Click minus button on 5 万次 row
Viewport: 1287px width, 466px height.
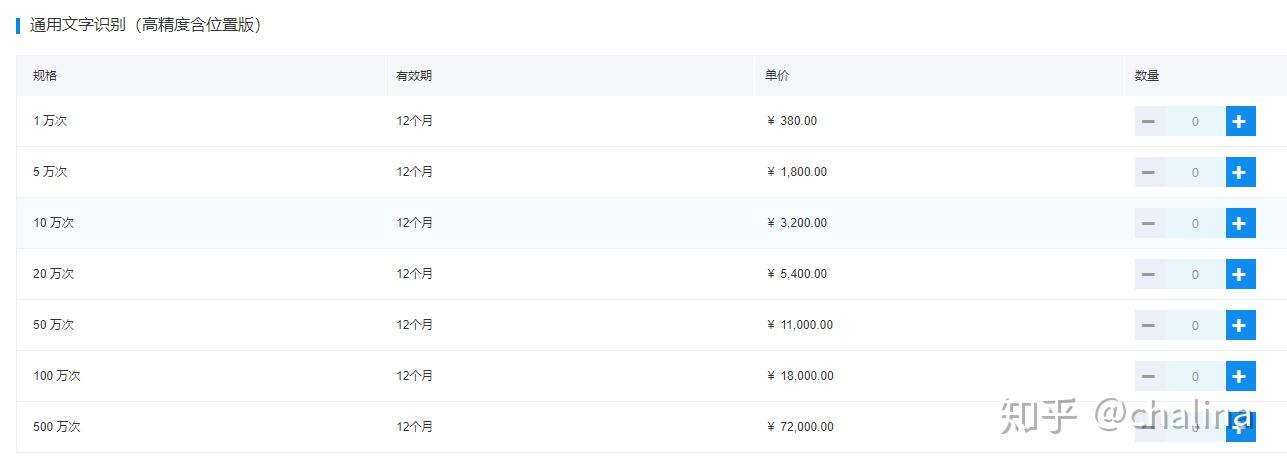click(1149, 172)
